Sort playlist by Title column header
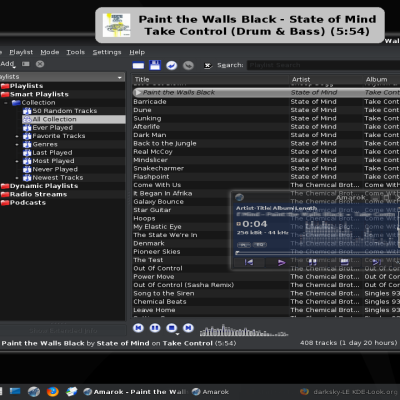Image resolution: width=400 pixels, height=400 pixels. point(211,80)
